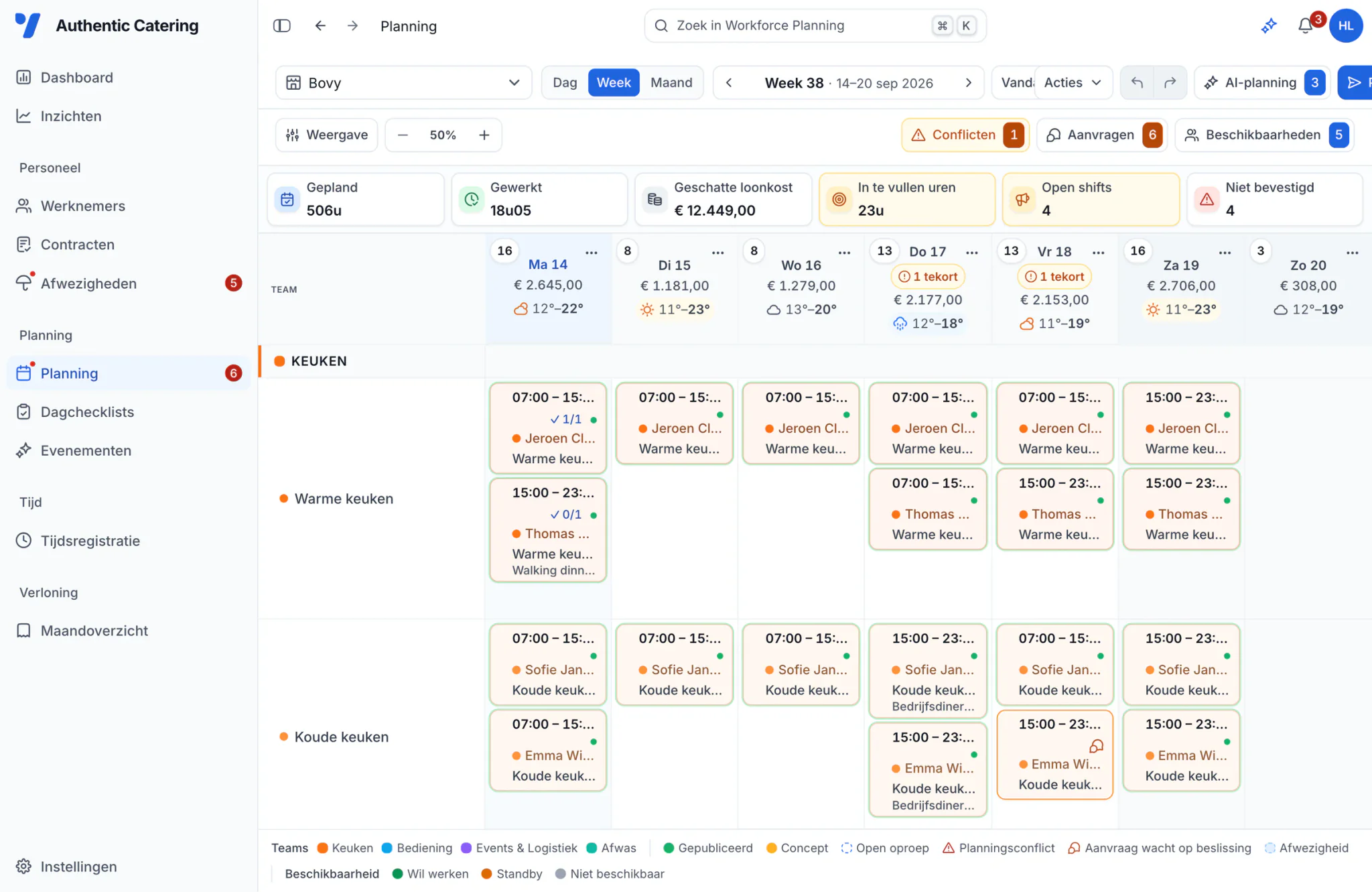Open Instellingen settings

pyautogui.click(x=129, y=867)
